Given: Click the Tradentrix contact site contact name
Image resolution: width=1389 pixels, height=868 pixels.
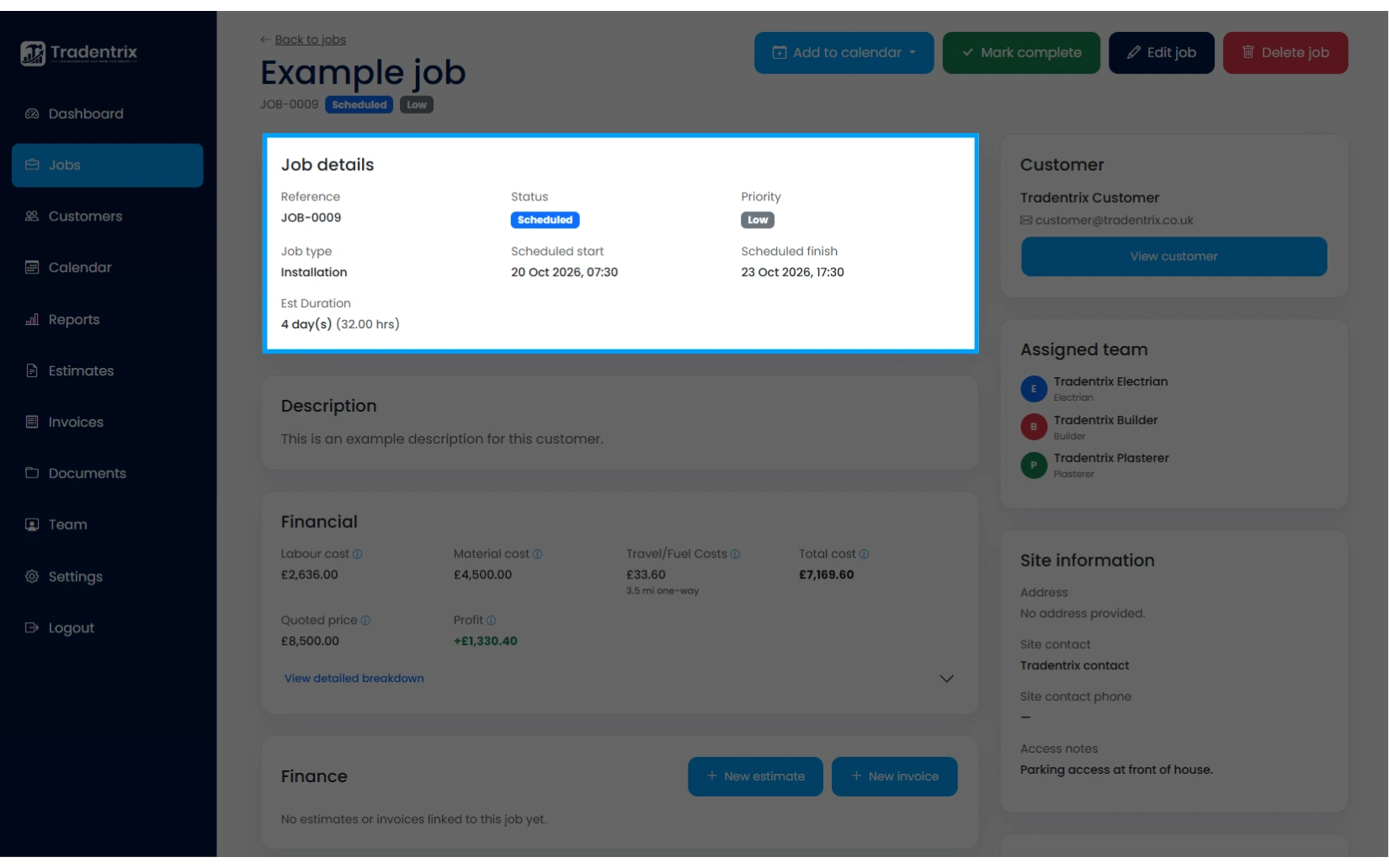Looking at the screenshot, I should pyautogui.click(x=1074, y=666).
